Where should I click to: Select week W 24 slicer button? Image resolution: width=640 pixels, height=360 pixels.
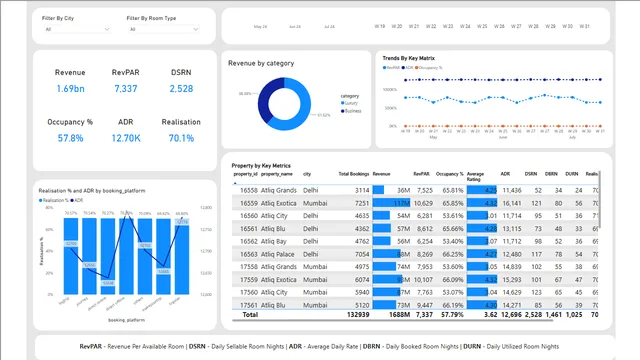[x=465, y=26]
